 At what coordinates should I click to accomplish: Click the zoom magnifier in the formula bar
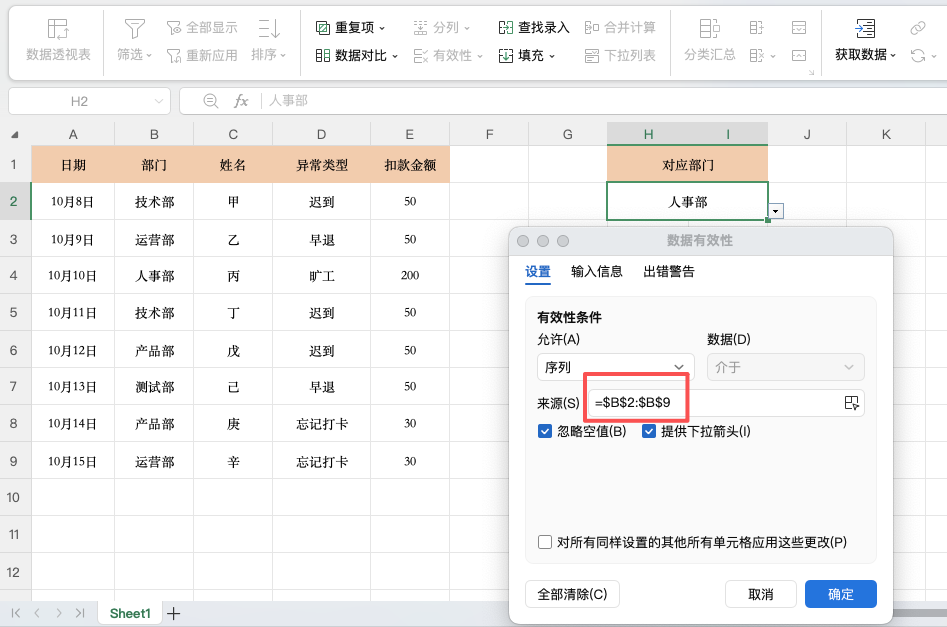pyautogui.click(x=210, y=101)
